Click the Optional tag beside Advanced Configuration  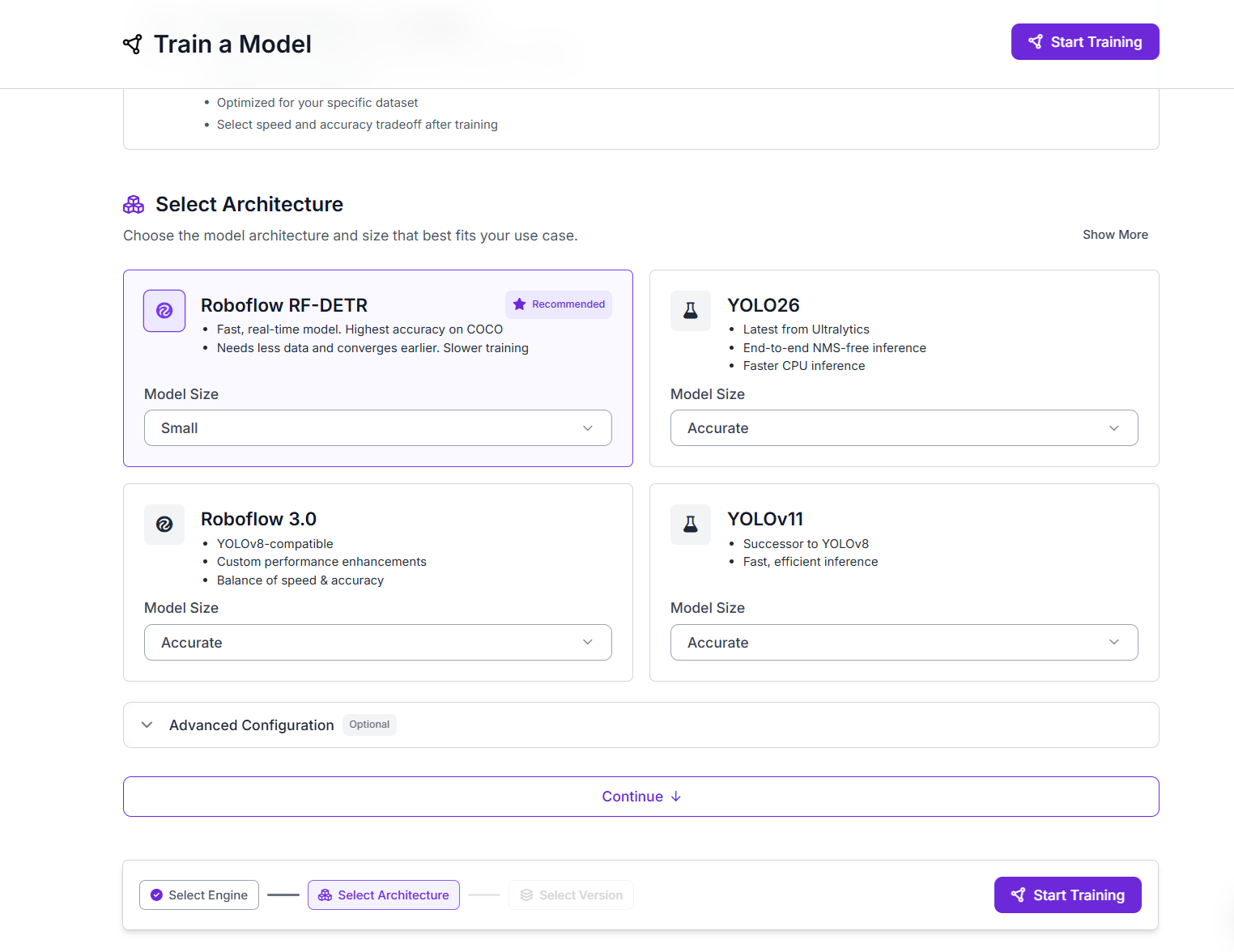369,725
